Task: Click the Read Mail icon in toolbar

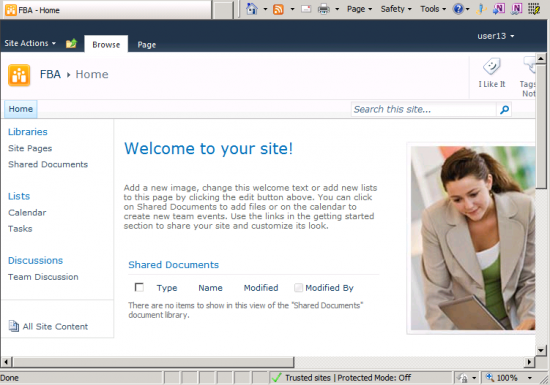Action: 306,9
